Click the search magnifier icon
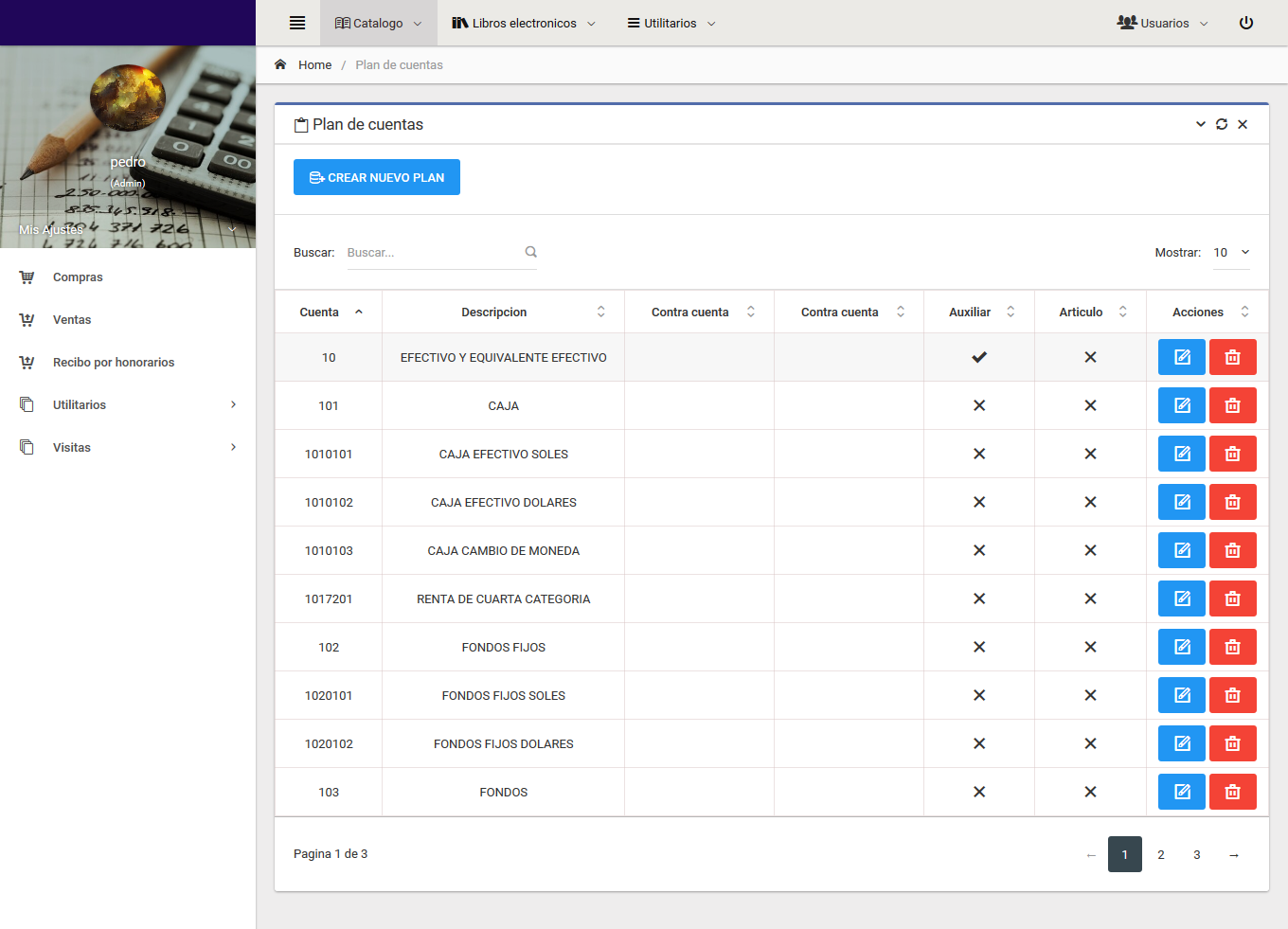The height and width of the screenshot is (929, 1288). point(531,252)
